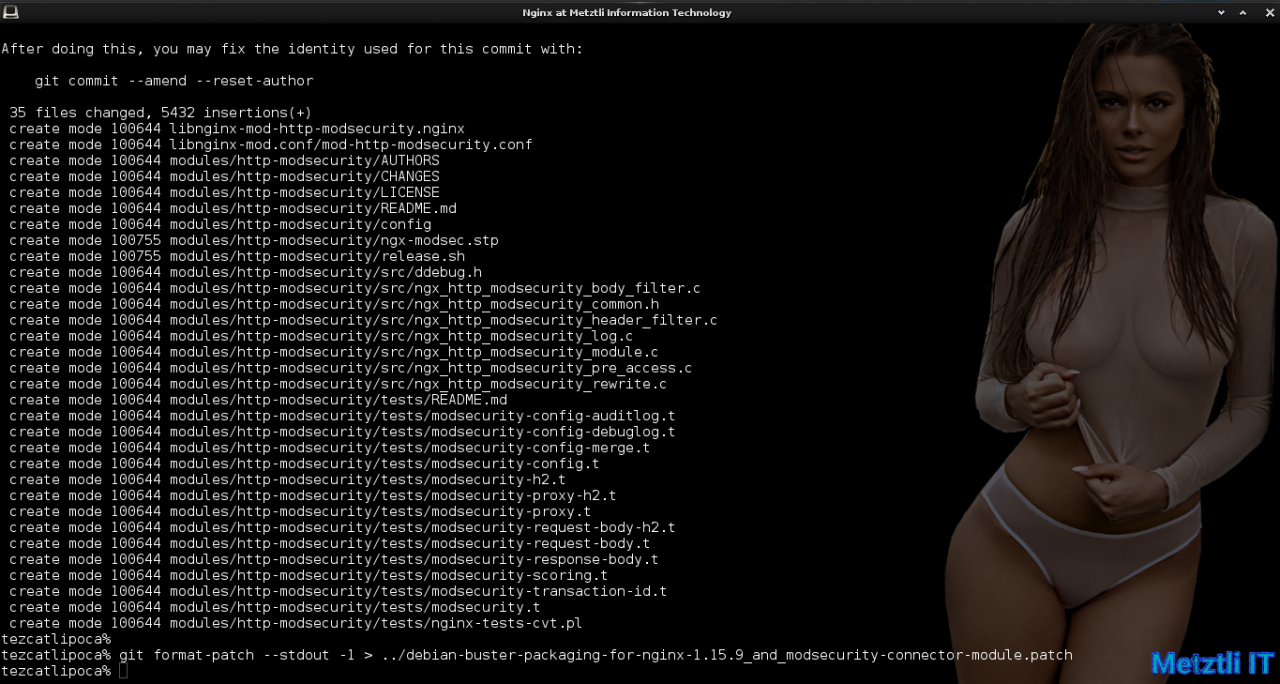This screenshot has height=684, width=1280.
Task: Click the modules/http-modsecurity/LICENSE line
Action: 224,193
